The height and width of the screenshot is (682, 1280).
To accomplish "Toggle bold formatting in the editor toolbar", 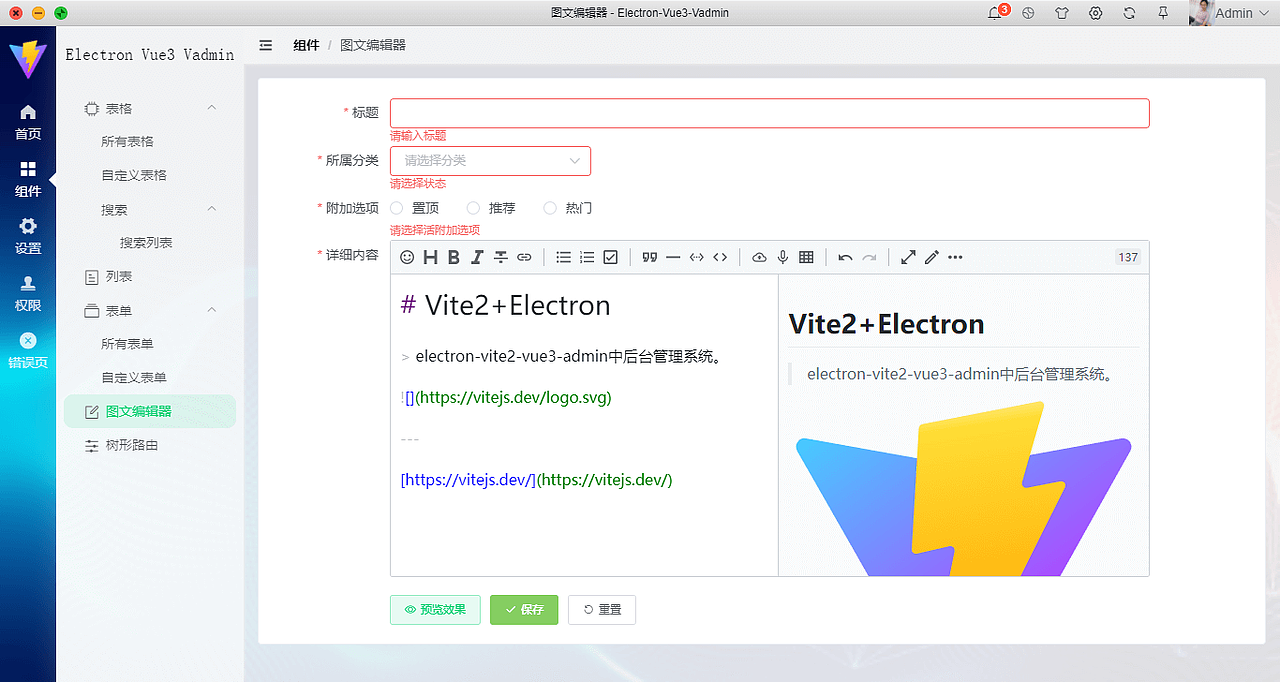I will click(453, 257).
